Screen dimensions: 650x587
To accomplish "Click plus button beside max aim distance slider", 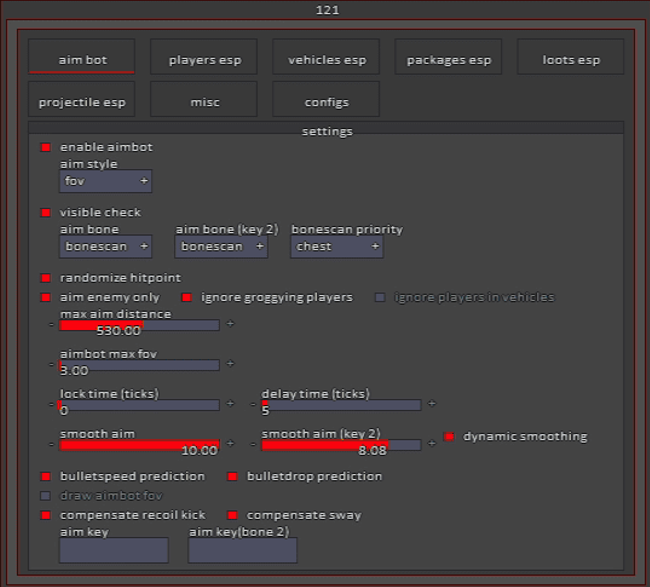I will (x=230, y=324).
